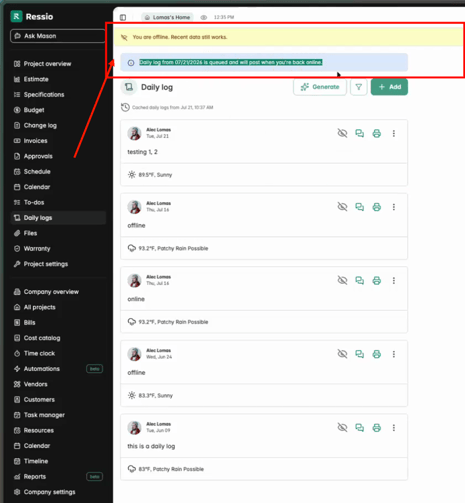The height and width of the screenshot is (503, 465).
Task: Click the sidebar collapse icon in the top bar
Action: click(123, 17)
